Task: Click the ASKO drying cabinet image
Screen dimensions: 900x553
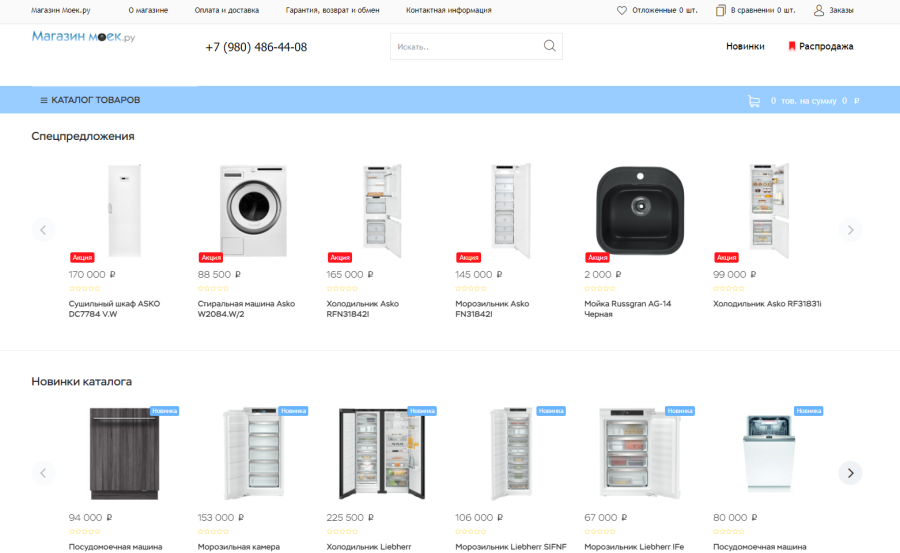Action: coord(125,211)
